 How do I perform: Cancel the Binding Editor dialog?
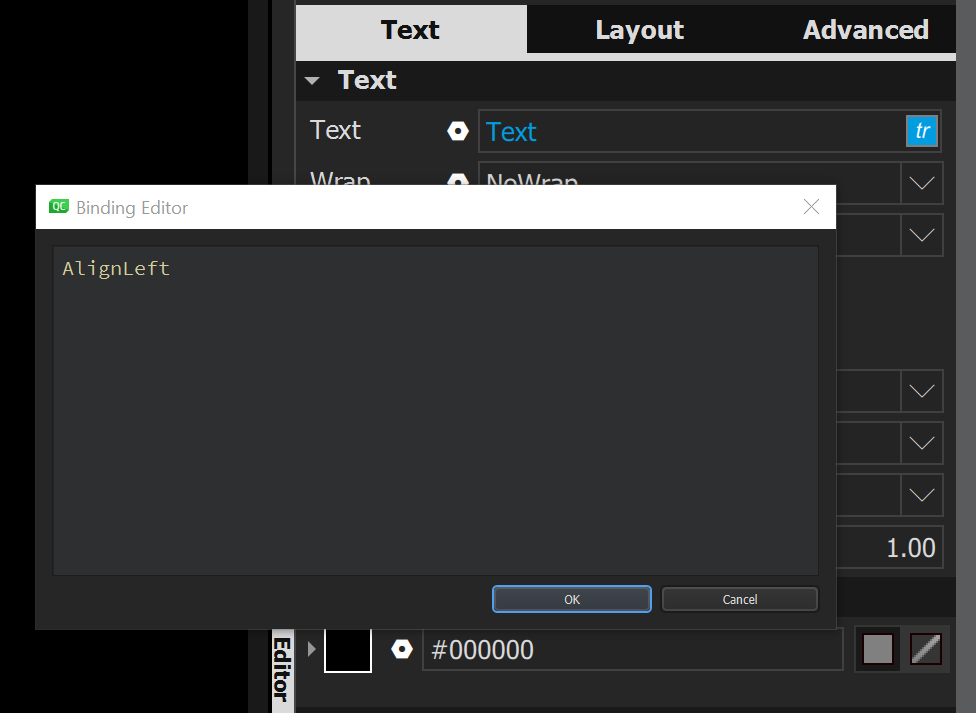[739, 599]
